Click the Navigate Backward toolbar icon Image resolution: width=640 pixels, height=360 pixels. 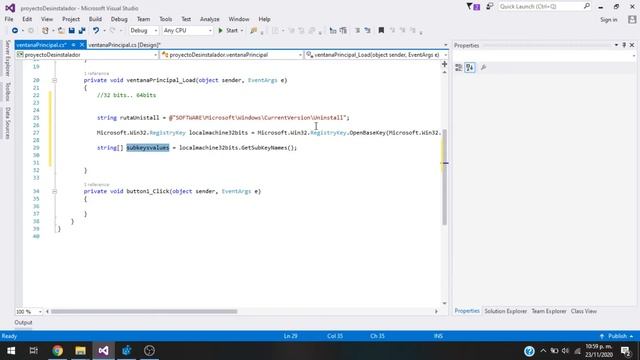coord(15,31)
